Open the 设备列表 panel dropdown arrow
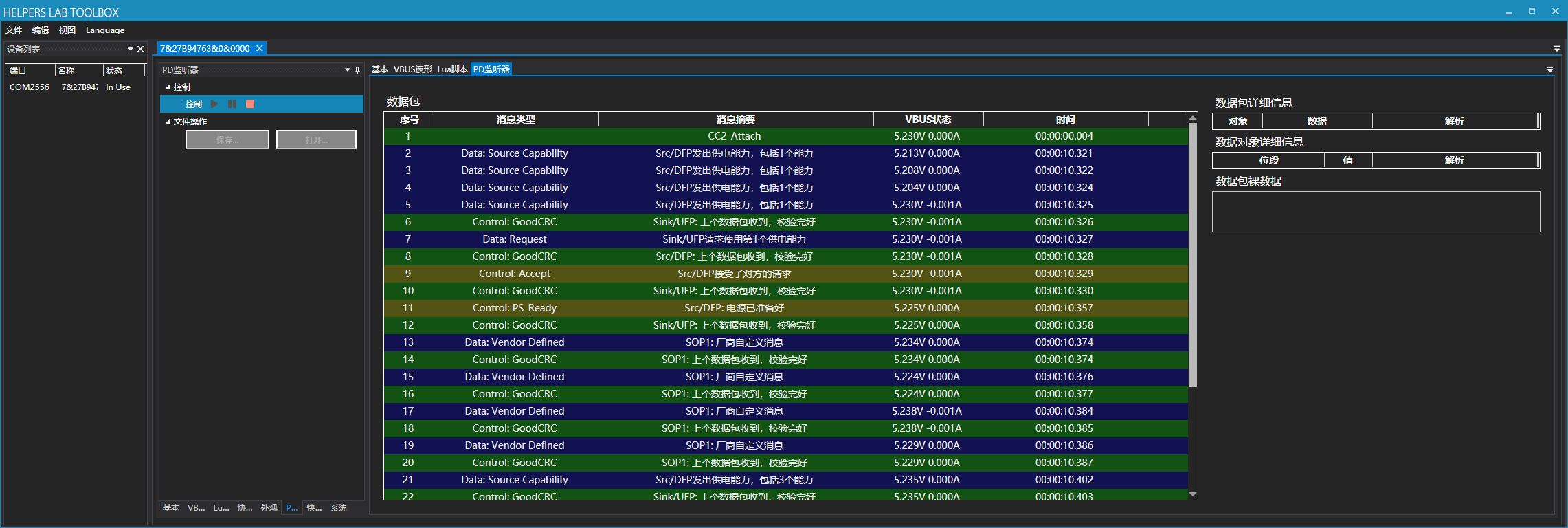The image size is (1568, 528). click(x=131, y=49)
